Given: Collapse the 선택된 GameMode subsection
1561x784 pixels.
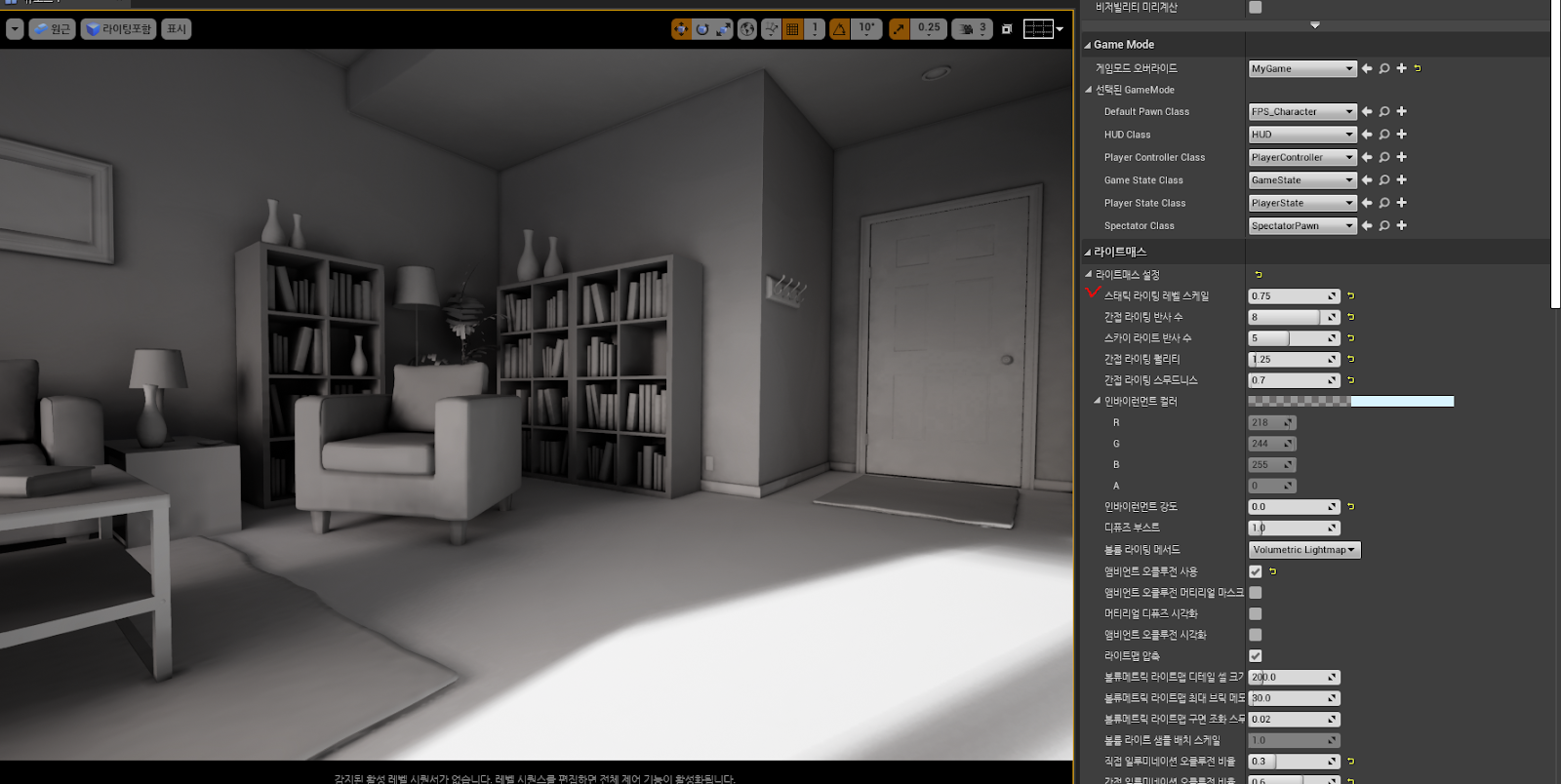Looking at the screenshot, I should pos(1089,90).
